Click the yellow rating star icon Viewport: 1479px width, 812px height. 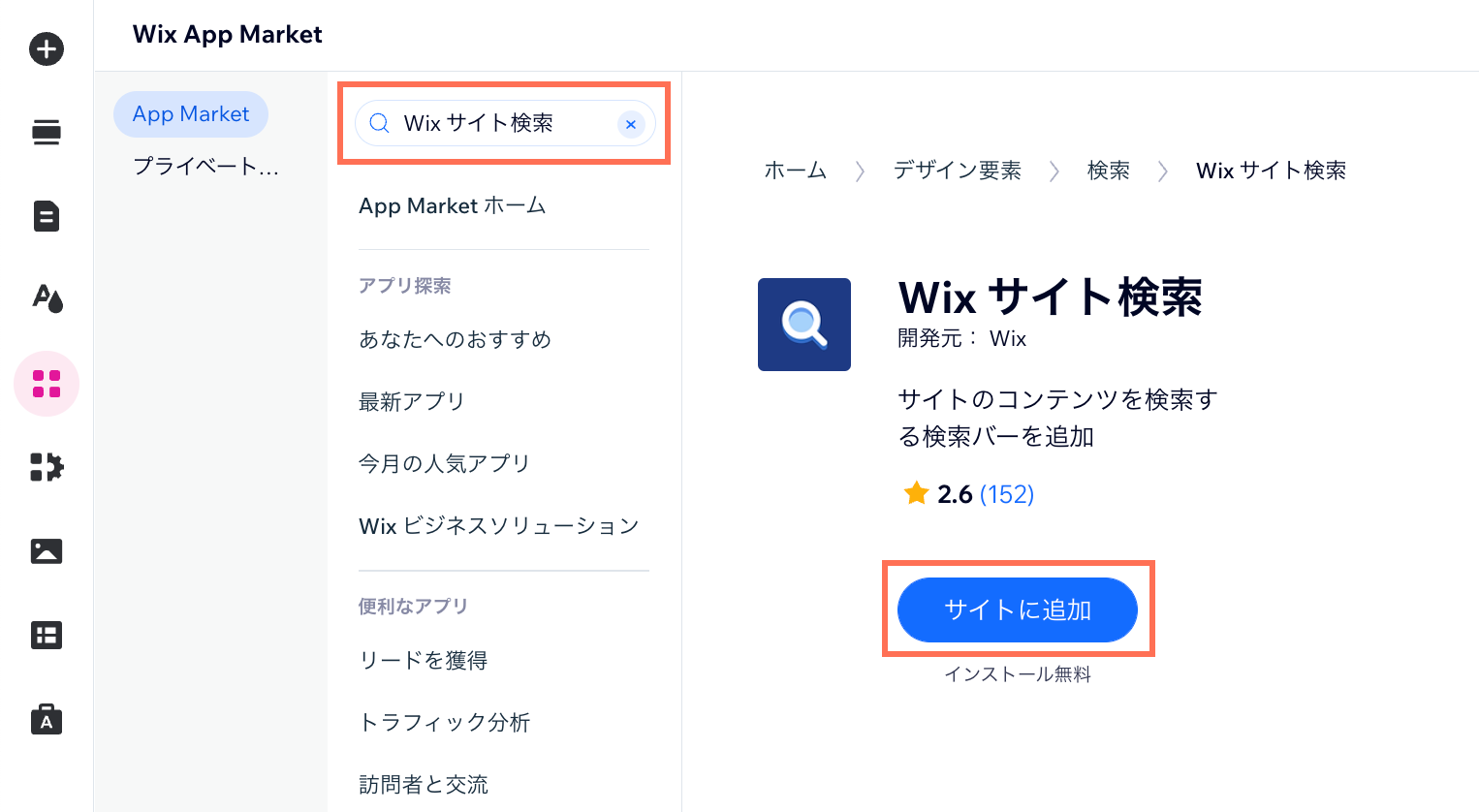click(x=916, y=494)
